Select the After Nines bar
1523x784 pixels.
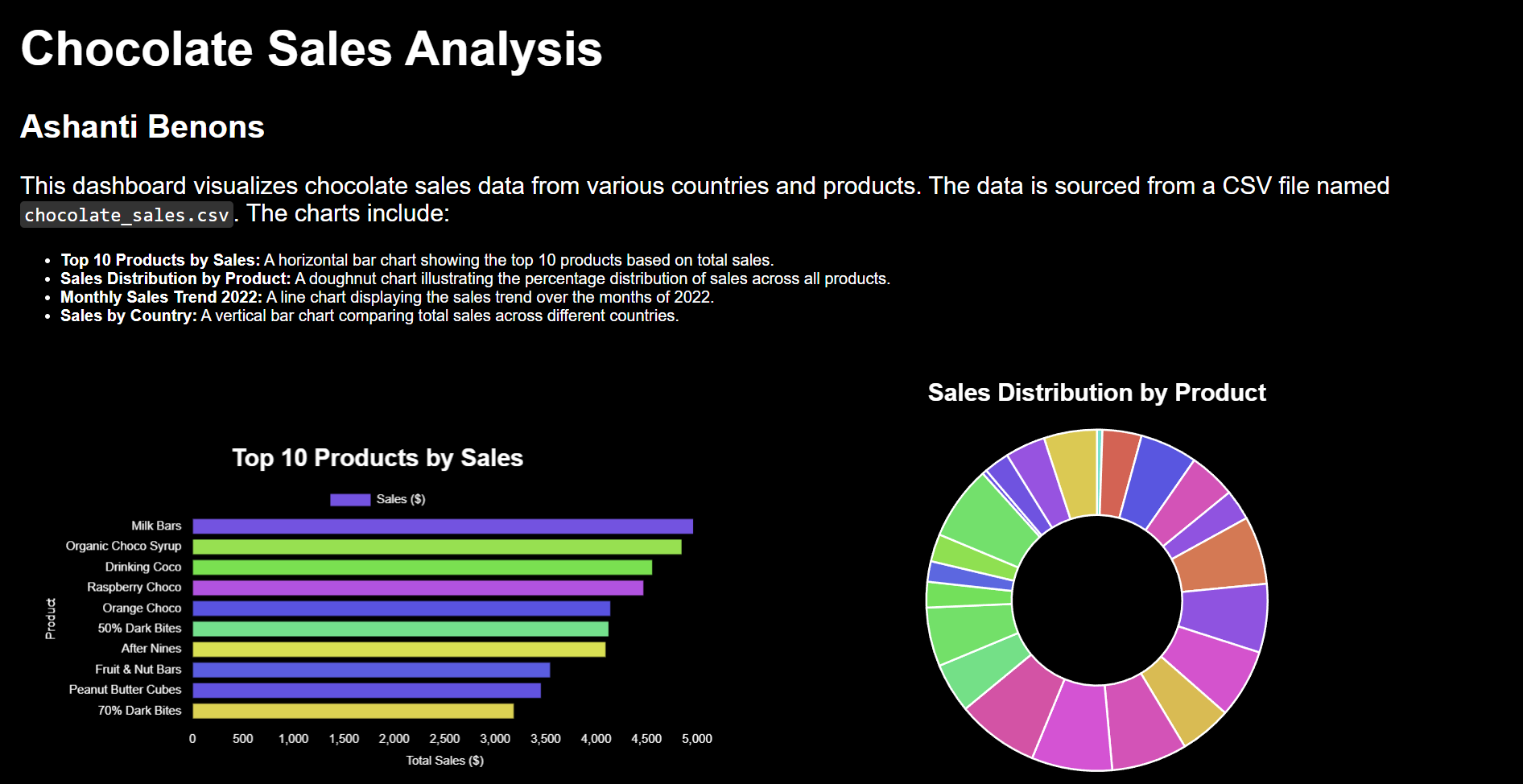click(x=399, y=649)
